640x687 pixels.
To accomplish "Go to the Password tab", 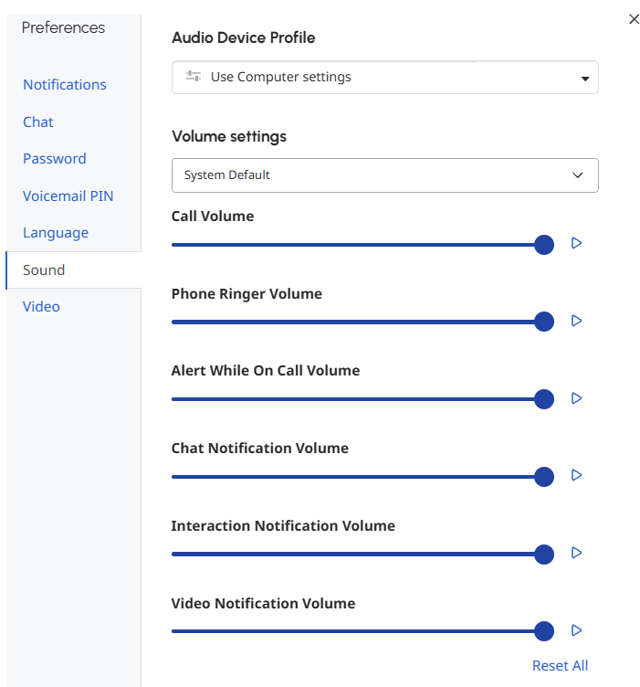I will 54,159.
